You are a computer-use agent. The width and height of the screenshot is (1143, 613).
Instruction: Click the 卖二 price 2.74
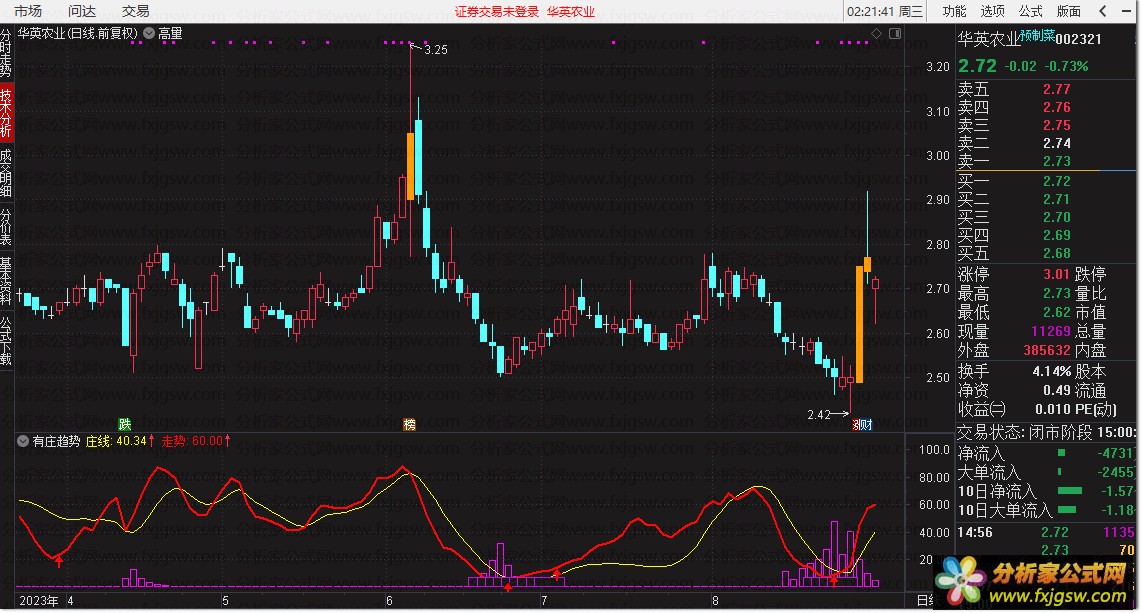point(1056,144)
